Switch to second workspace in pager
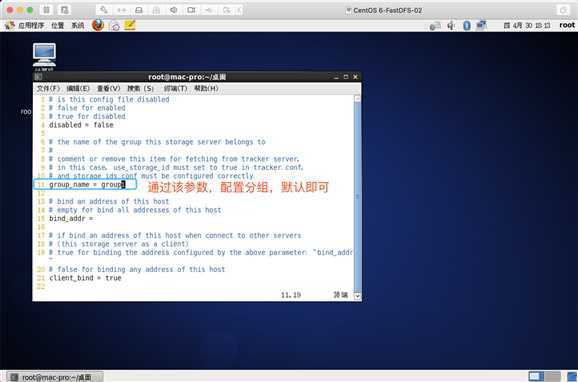578x382 pixels. 553,376
